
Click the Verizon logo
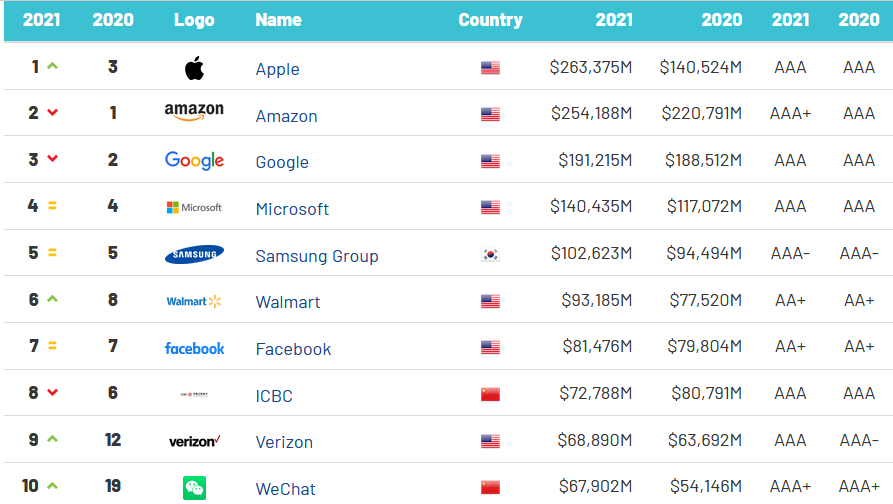[194, 441]
